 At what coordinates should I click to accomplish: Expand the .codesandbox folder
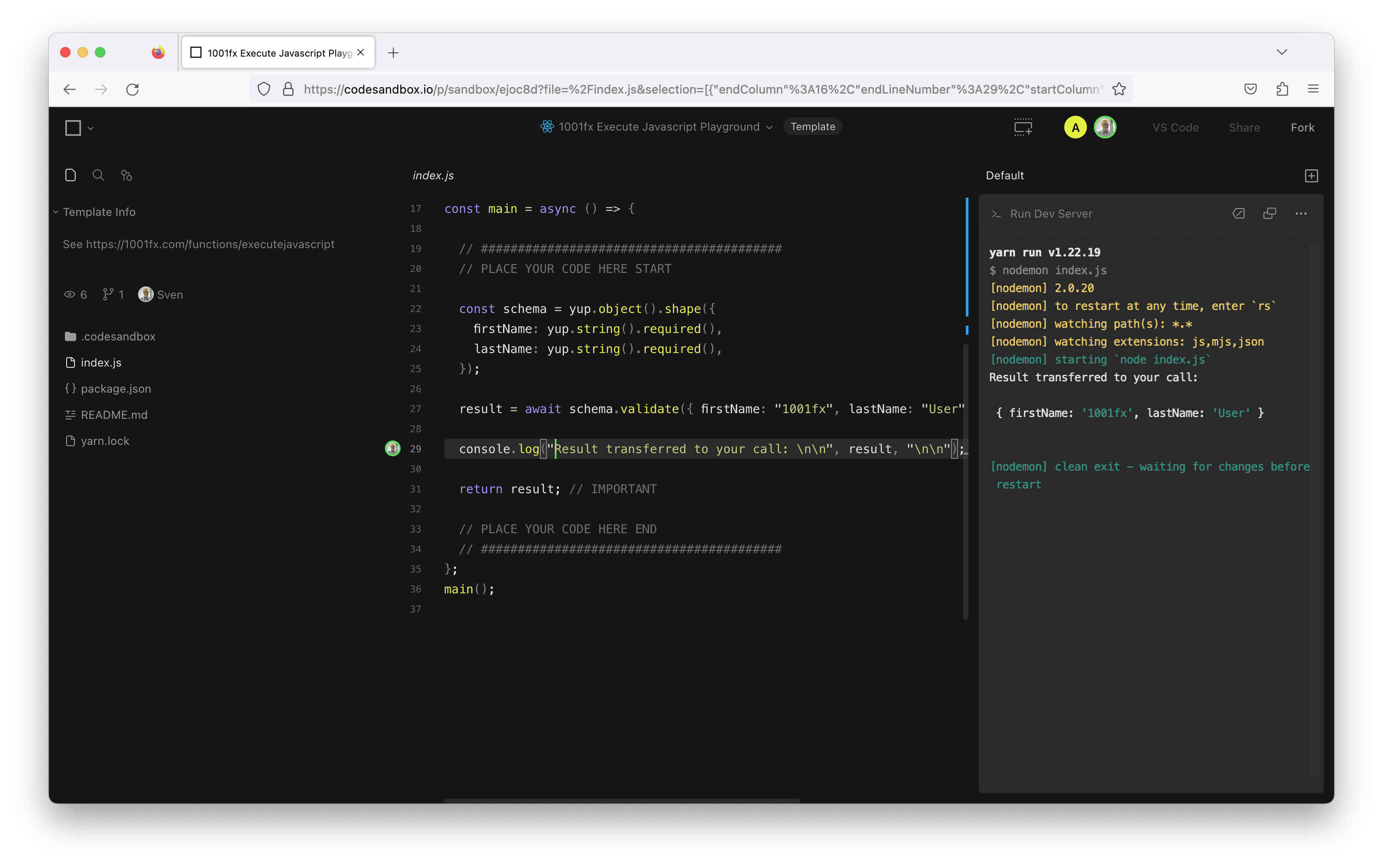point(118,336)
